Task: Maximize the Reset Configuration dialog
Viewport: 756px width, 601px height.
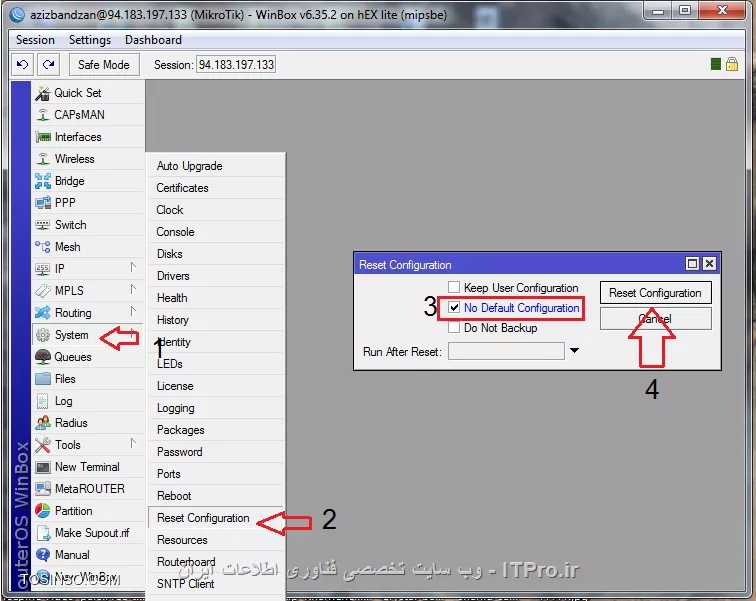Action: pyautogui.click(x=692, y=264)
